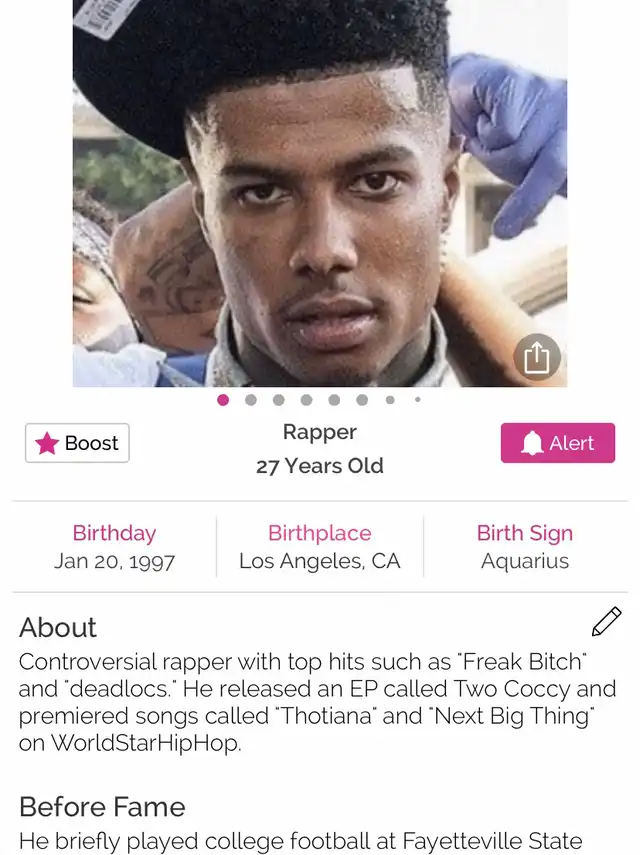The width and height of the screenshot is (640, 855).
Task: Open the Jan 20, 1997 date
Action: 114,561
